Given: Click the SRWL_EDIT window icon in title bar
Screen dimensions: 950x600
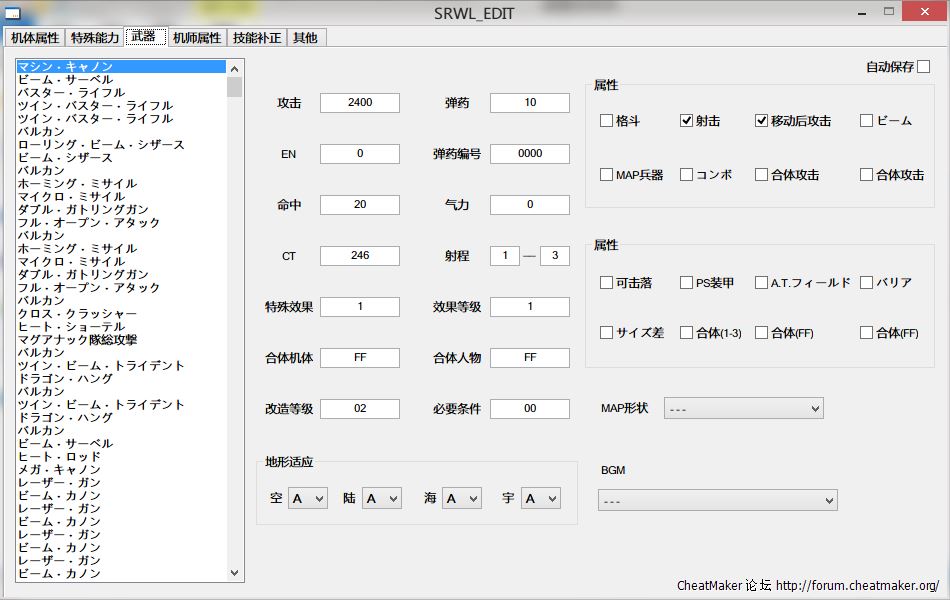Looking at the screenshot, I should click(13, 13).
